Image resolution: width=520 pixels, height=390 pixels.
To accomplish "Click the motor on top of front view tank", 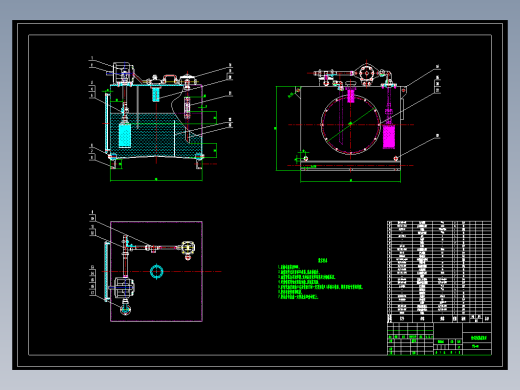I will pos(123,73).
